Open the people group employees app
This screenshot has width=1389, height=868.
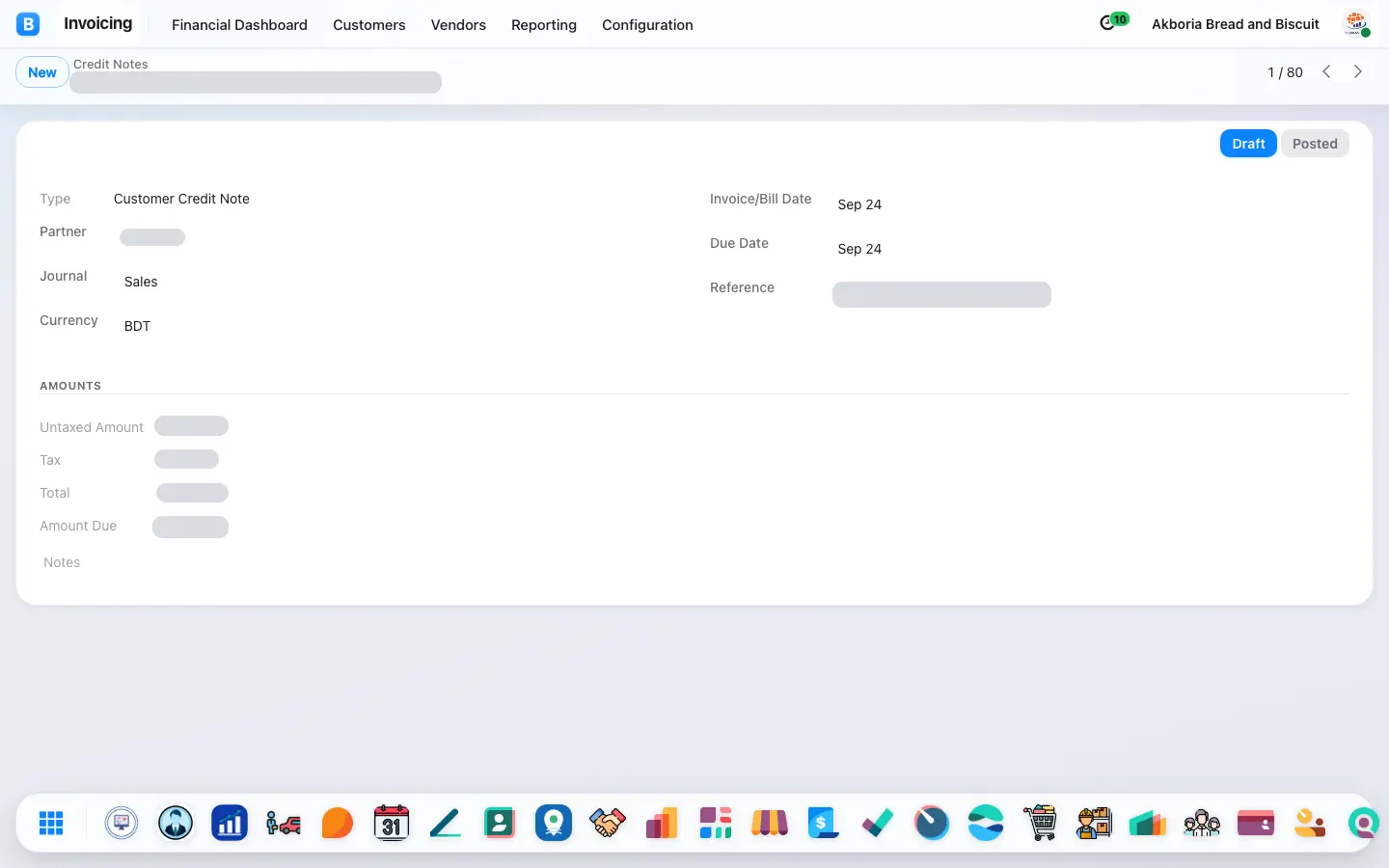click(1202, 823)
